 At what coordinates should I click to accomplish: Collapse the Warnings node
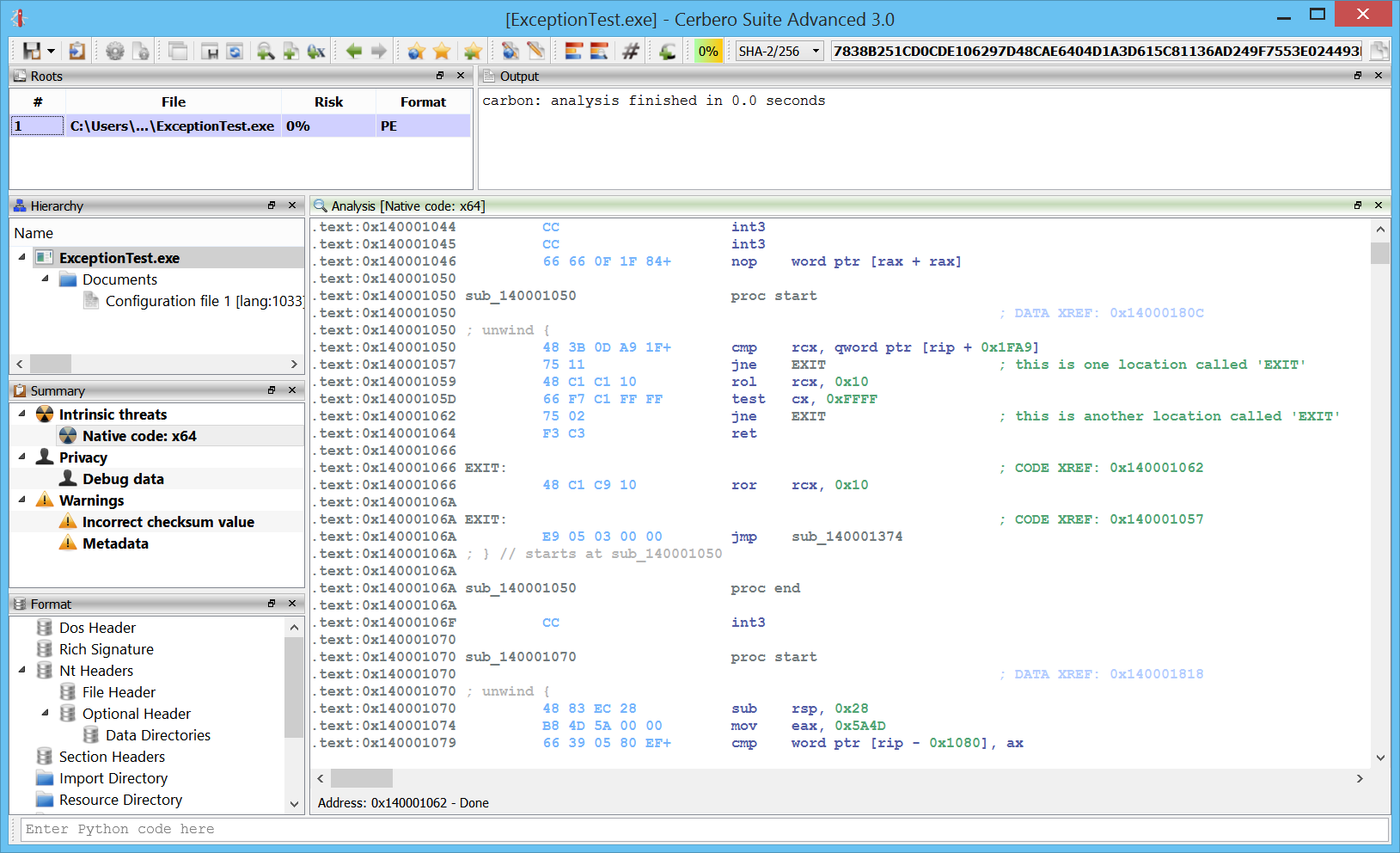pos(22,500)
